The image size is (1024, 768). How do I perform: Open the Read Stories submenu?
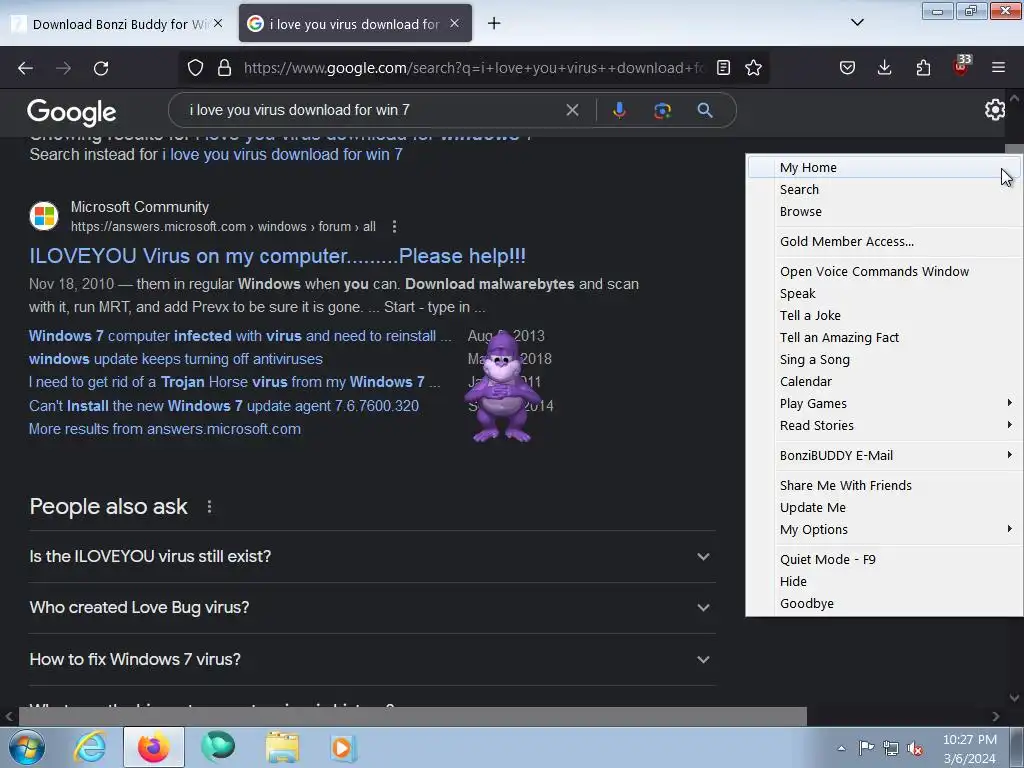pos(884,426)
